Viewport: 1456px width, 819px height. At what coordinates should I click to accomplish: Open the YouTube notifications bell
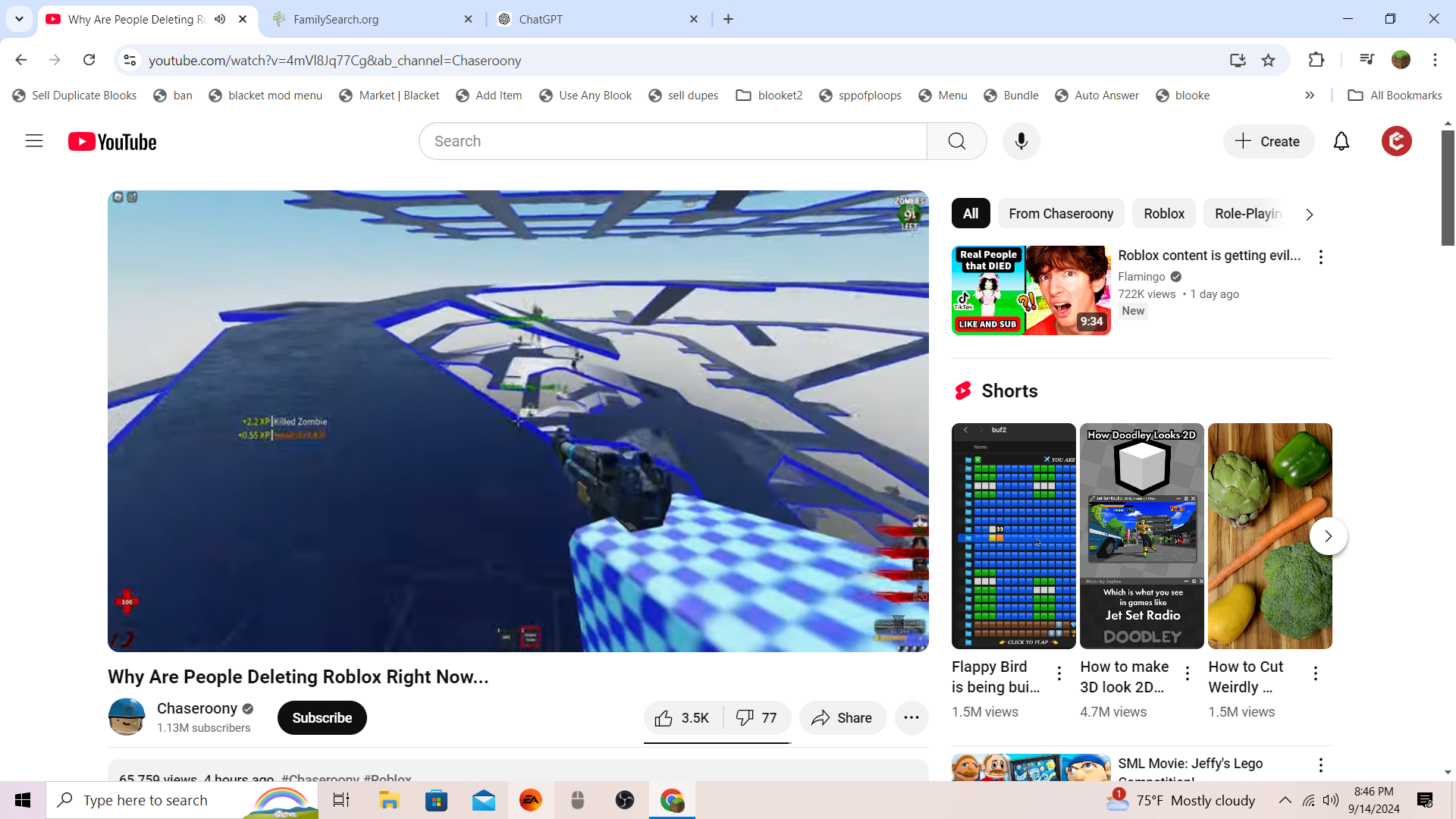click(x=1341, y=141)
